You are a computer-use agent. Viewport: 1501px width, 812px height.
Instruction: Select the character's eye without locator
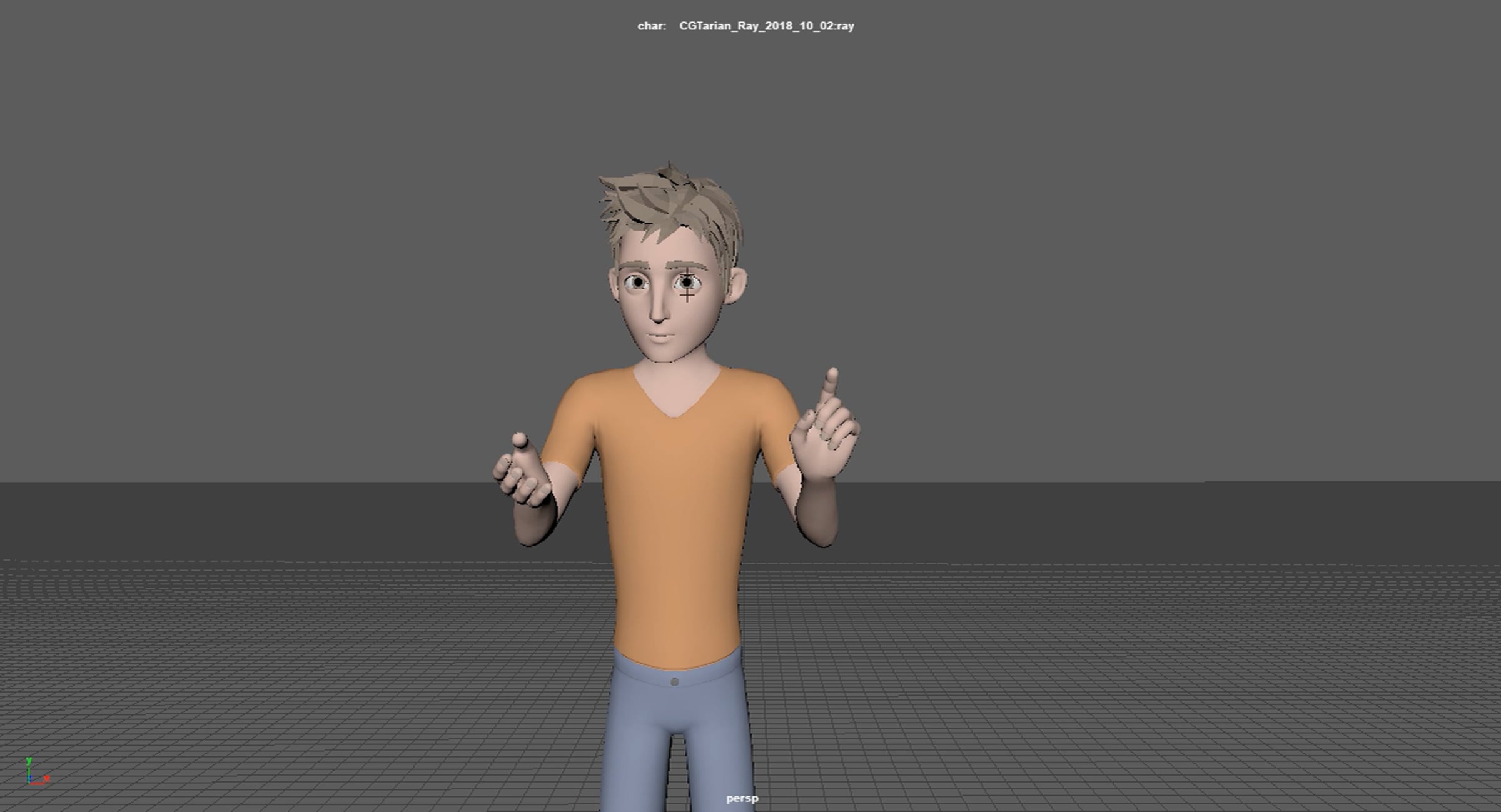637,283
